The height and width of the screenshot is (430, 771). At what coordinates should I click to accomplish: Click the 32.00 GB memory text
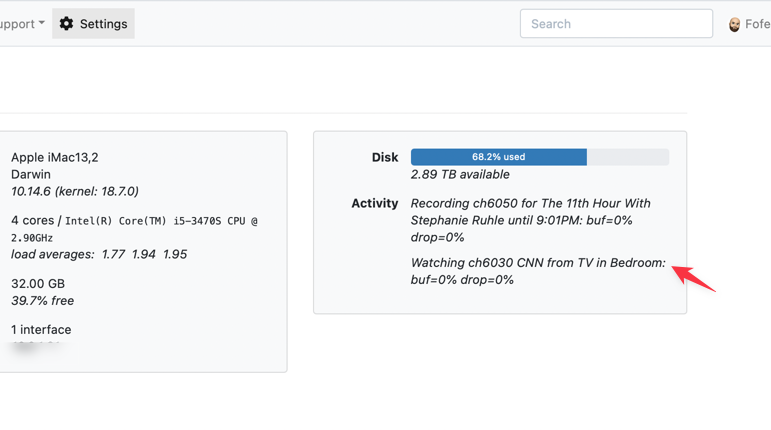tap(38, 284)
